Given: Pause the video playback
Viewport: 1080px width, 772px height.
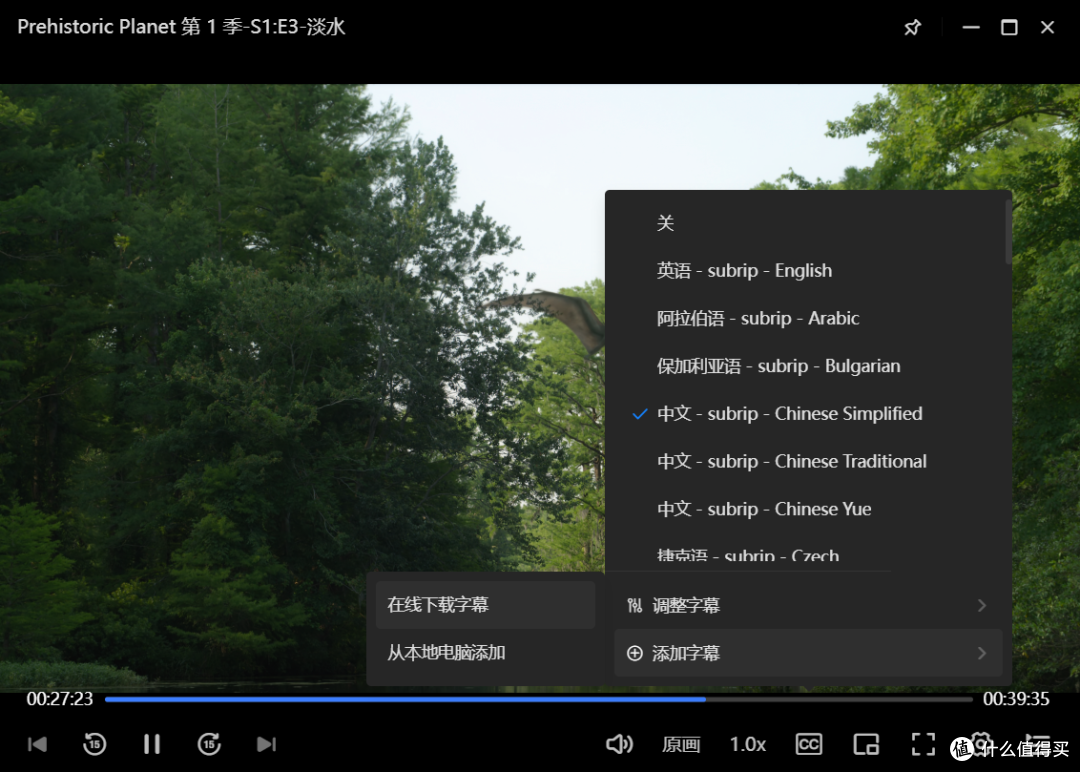Looking at the screenshot, I should (152, 744).
